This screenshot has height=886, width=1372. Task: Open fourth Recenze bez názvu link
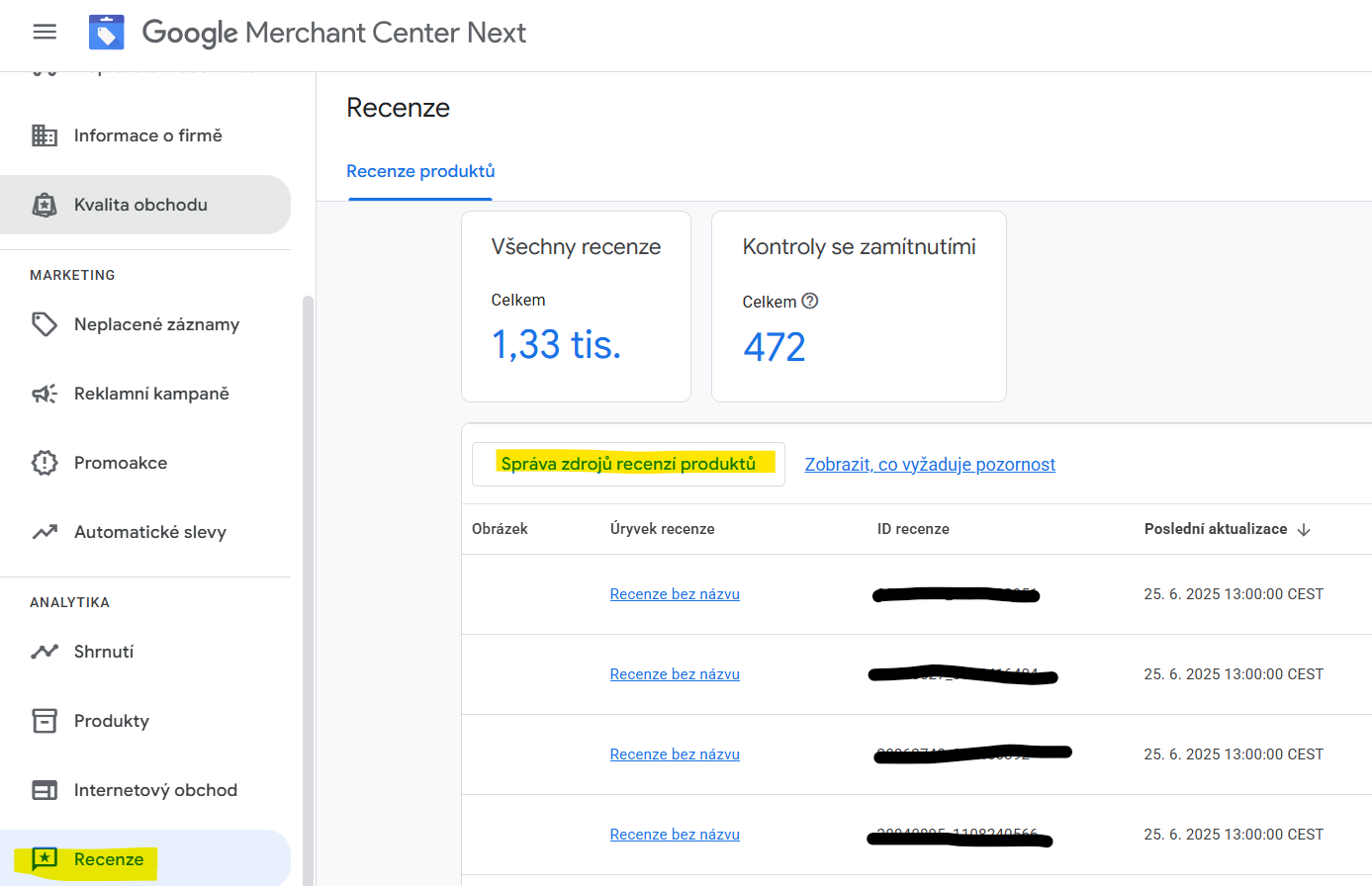(675, 835)
